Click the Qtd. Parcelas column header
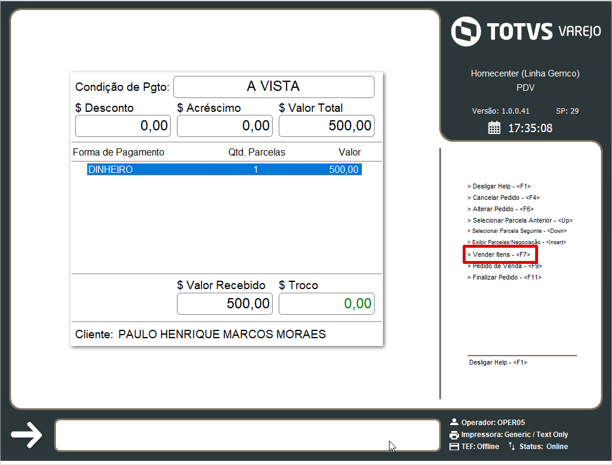612x465 pixels. 257,152
